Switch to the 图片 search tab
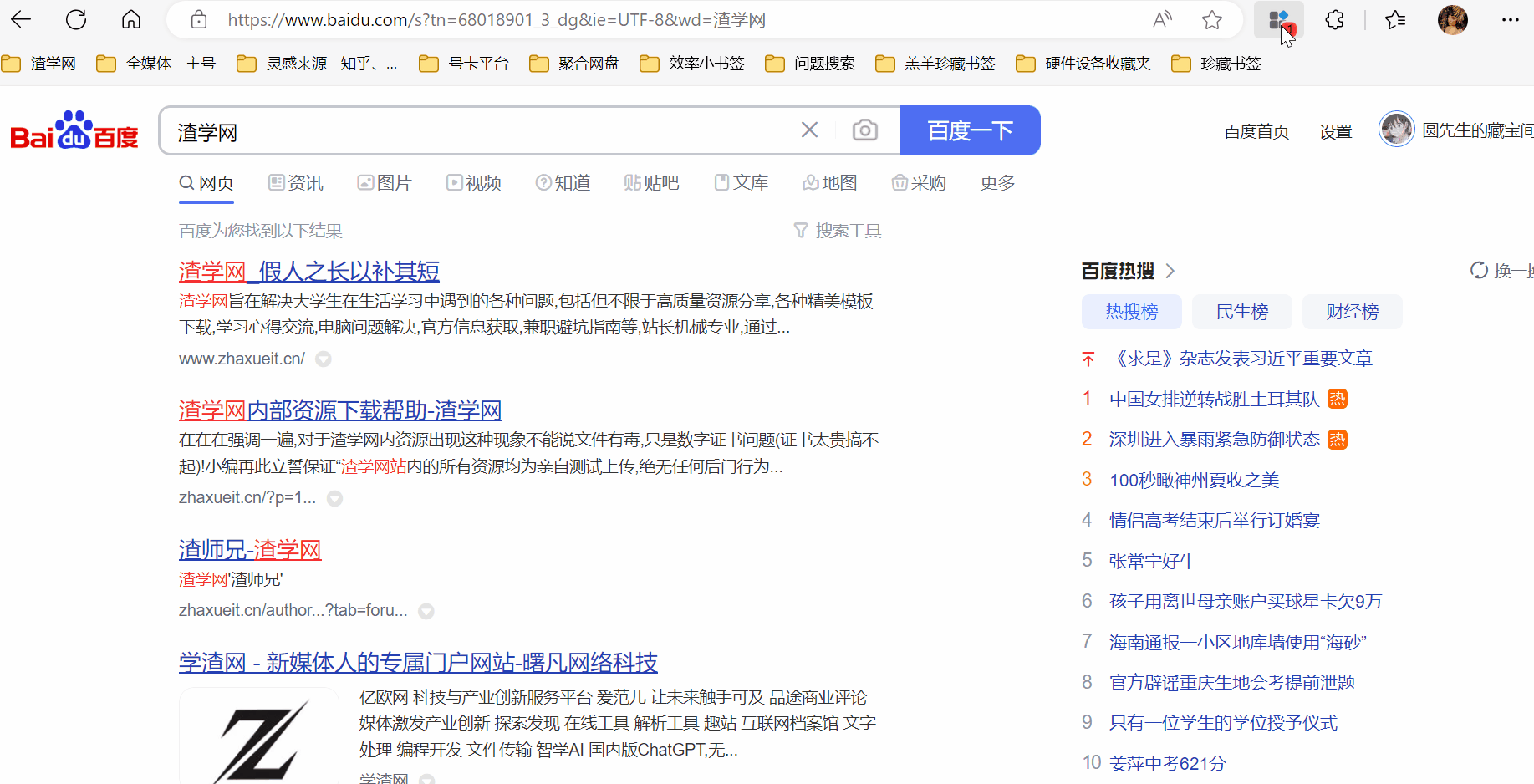This screenshot has width=1534, height=784. click(x=385, y=183)
